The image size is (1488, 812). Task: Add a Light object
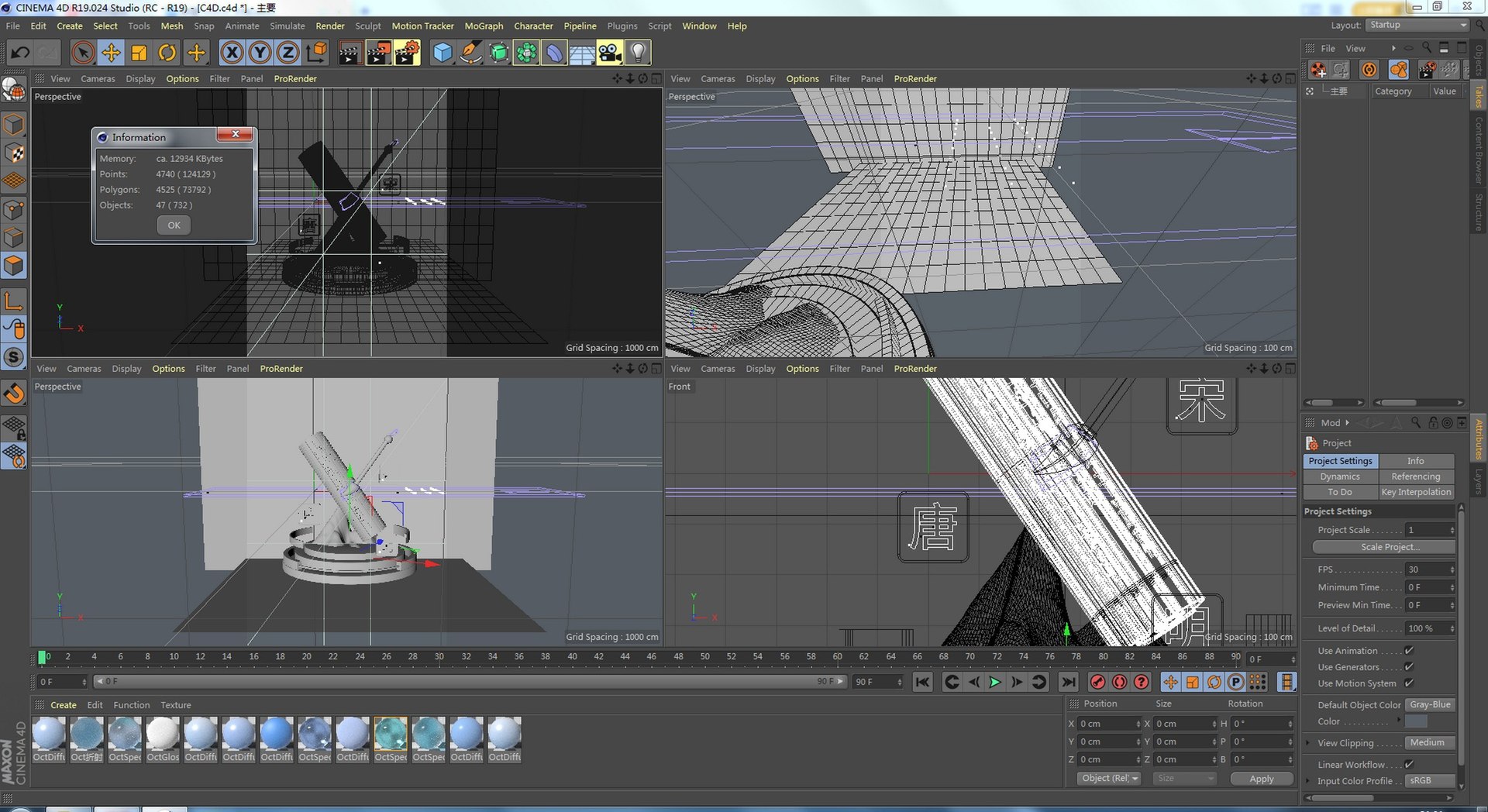638,53
